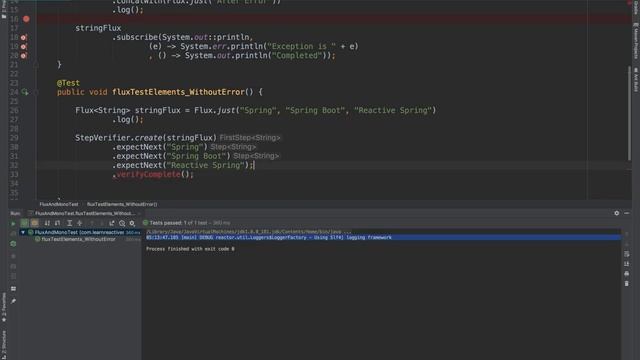
Task: Expand all test tree nodes
Action: tap(69, 223)
